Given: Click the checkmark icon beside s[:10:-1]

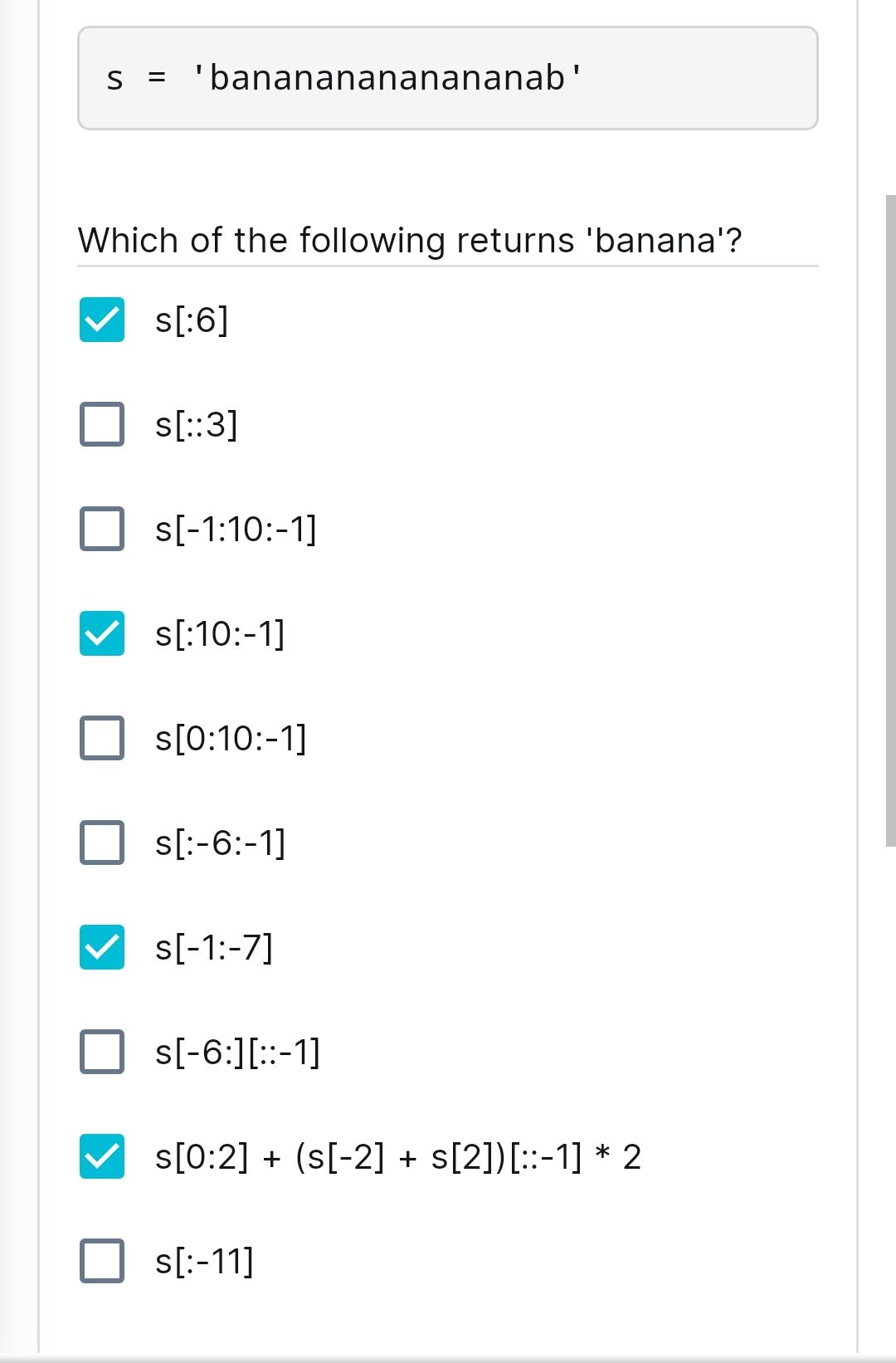Looking at the screenshot, I should 101,635.
